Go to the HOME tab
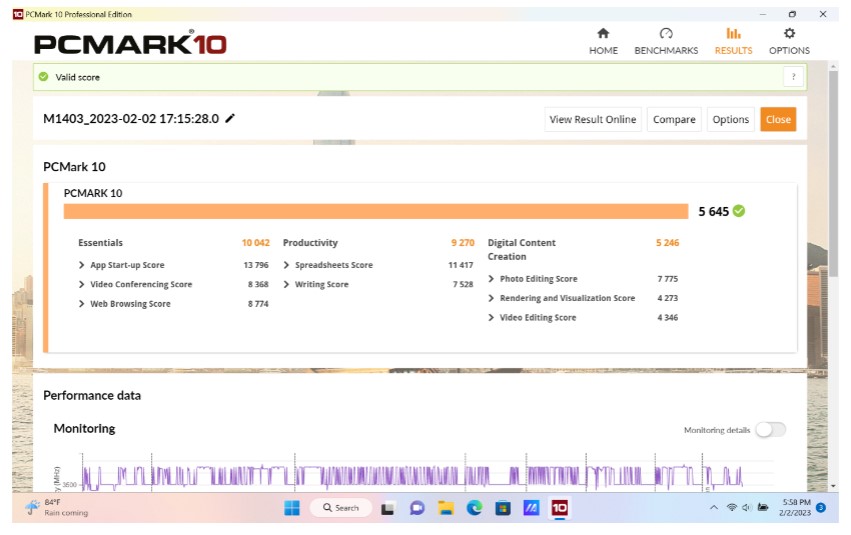The image size is (851, 535). (603, 42)
